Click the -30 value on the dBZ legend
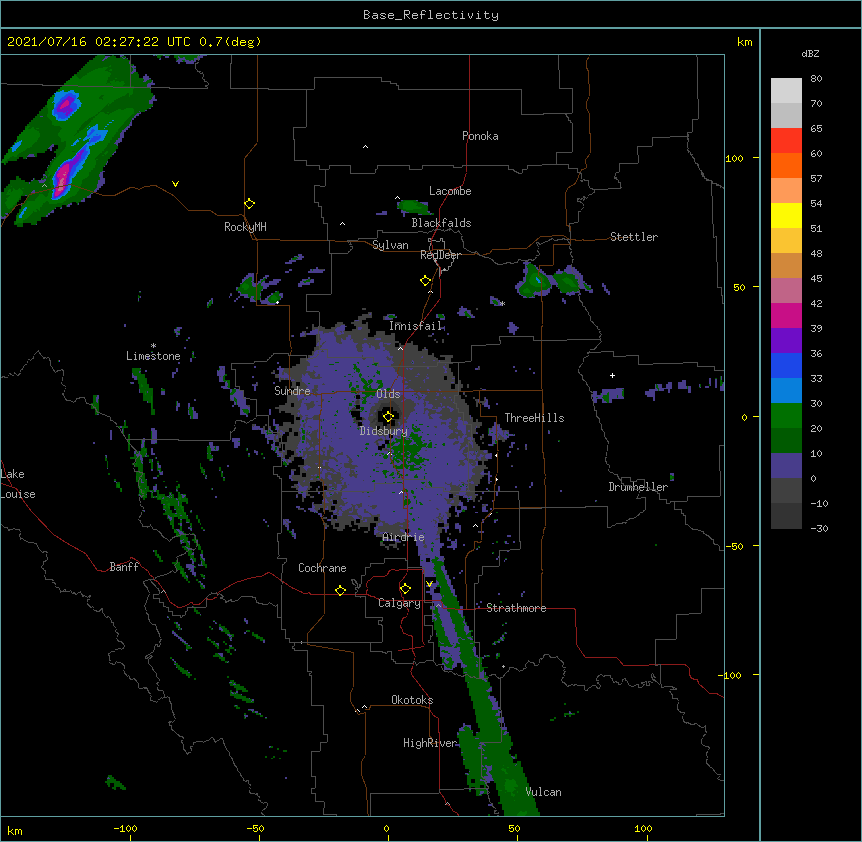Viewport: 862px width, 842px height. pos(819,529)
